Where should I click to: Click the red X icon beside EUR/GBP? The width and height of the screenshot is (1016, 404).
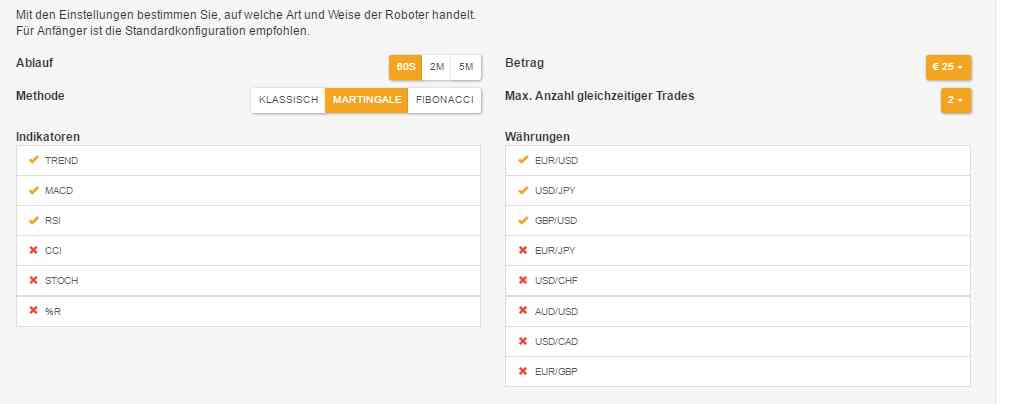[523, 372]
